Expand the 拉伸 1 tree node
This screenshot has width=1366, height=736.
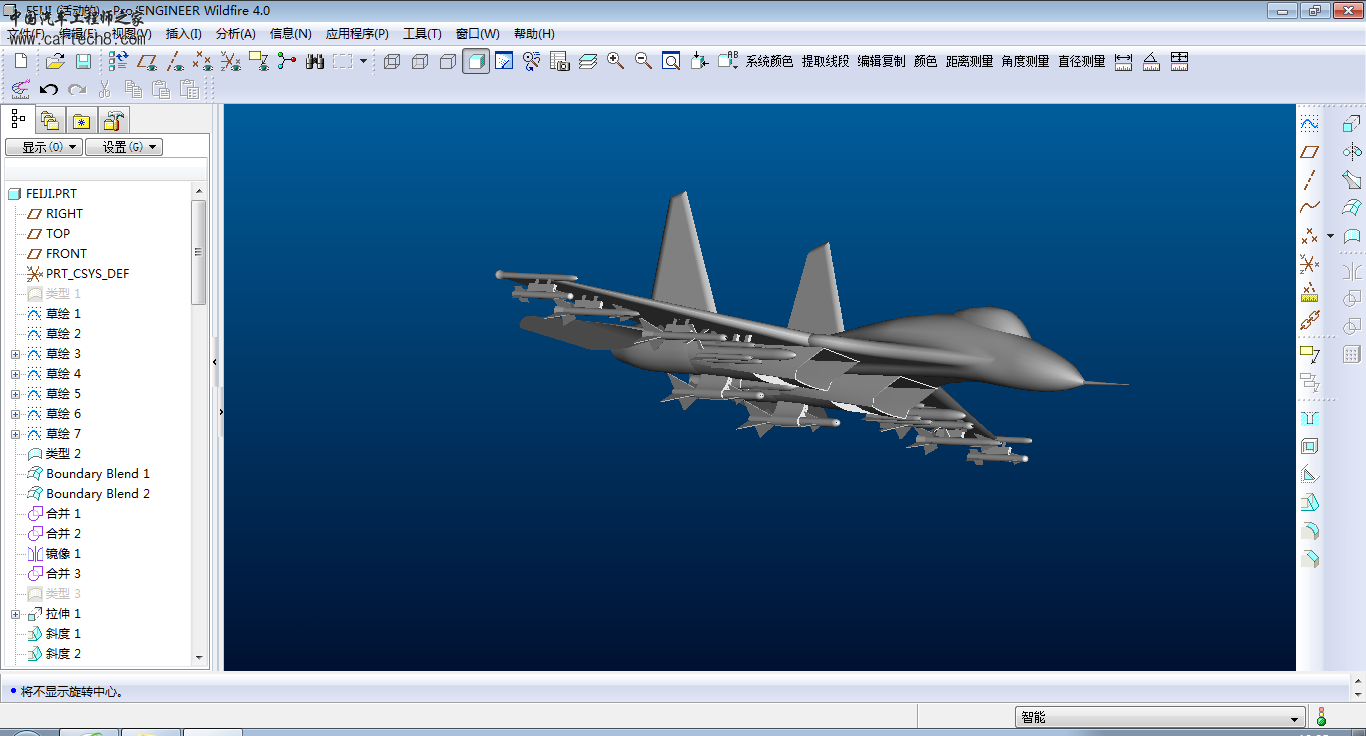pos(16,614)
